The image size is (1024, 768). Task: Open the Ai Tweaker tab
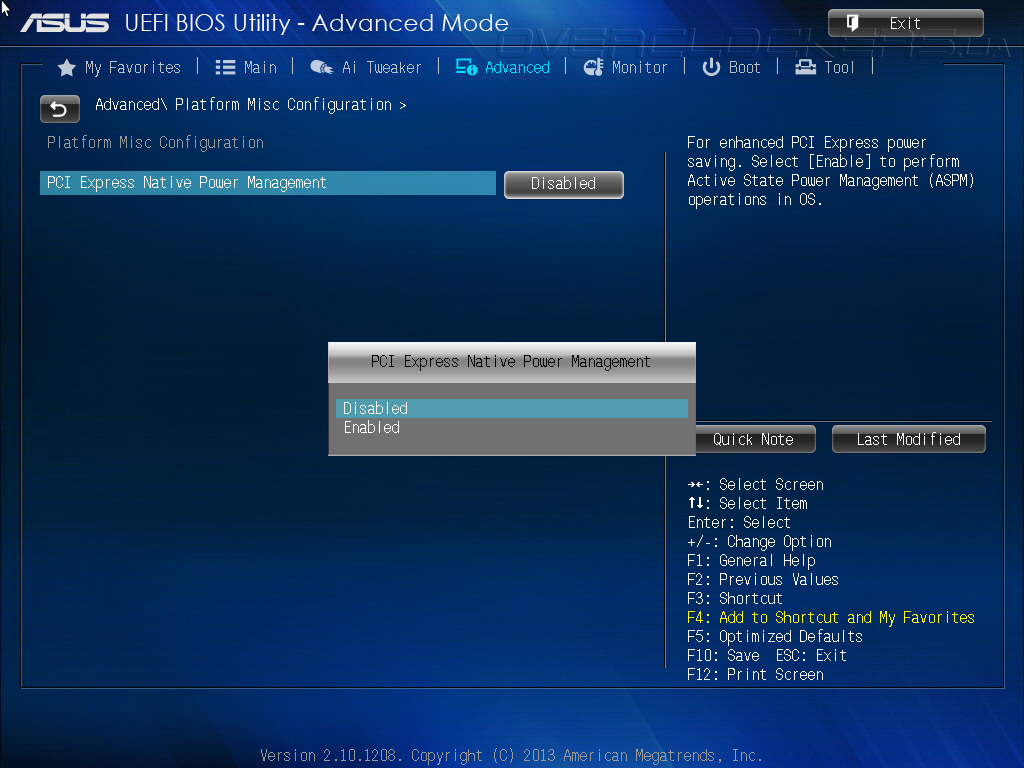(x=366, y=67)
